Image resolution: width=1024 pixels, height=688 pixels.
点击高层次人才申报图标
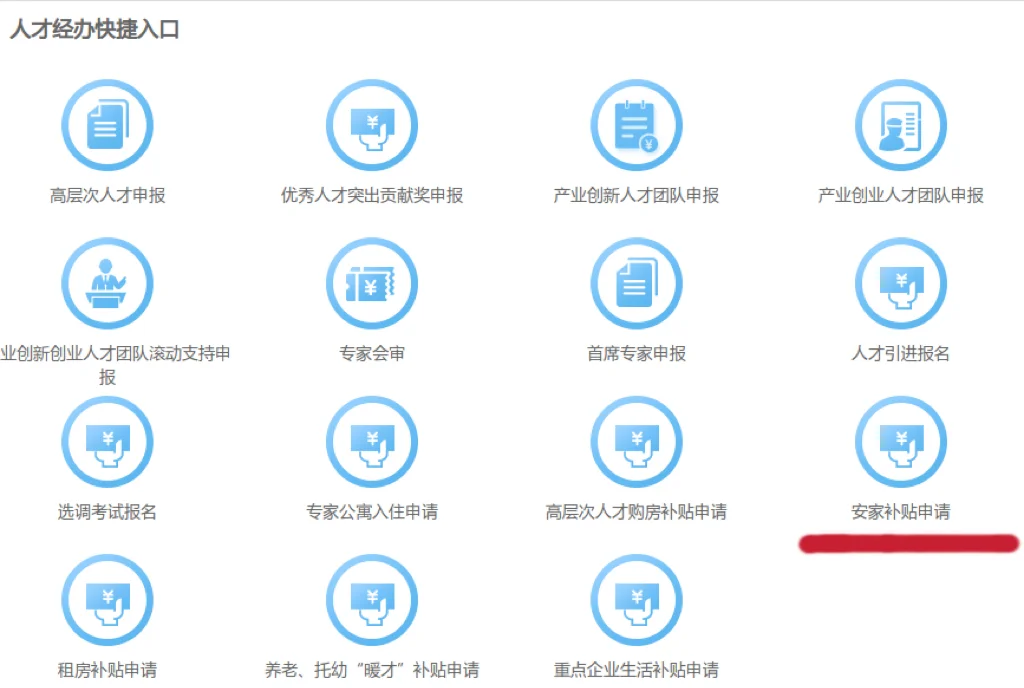[x=108, y=123]
